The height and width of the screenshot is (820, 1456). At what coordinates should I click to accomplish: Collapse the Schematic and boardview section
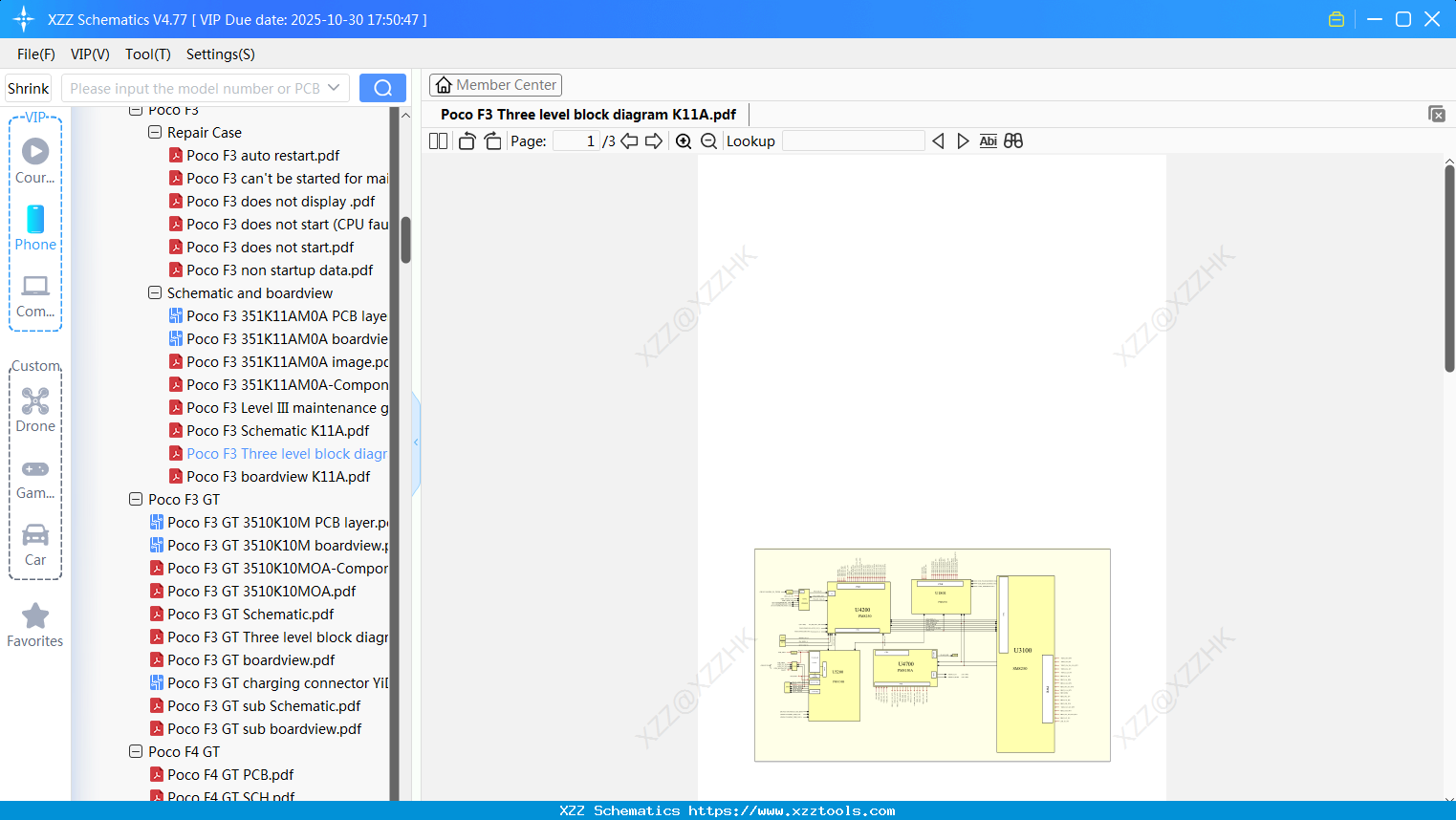point(154,292)
